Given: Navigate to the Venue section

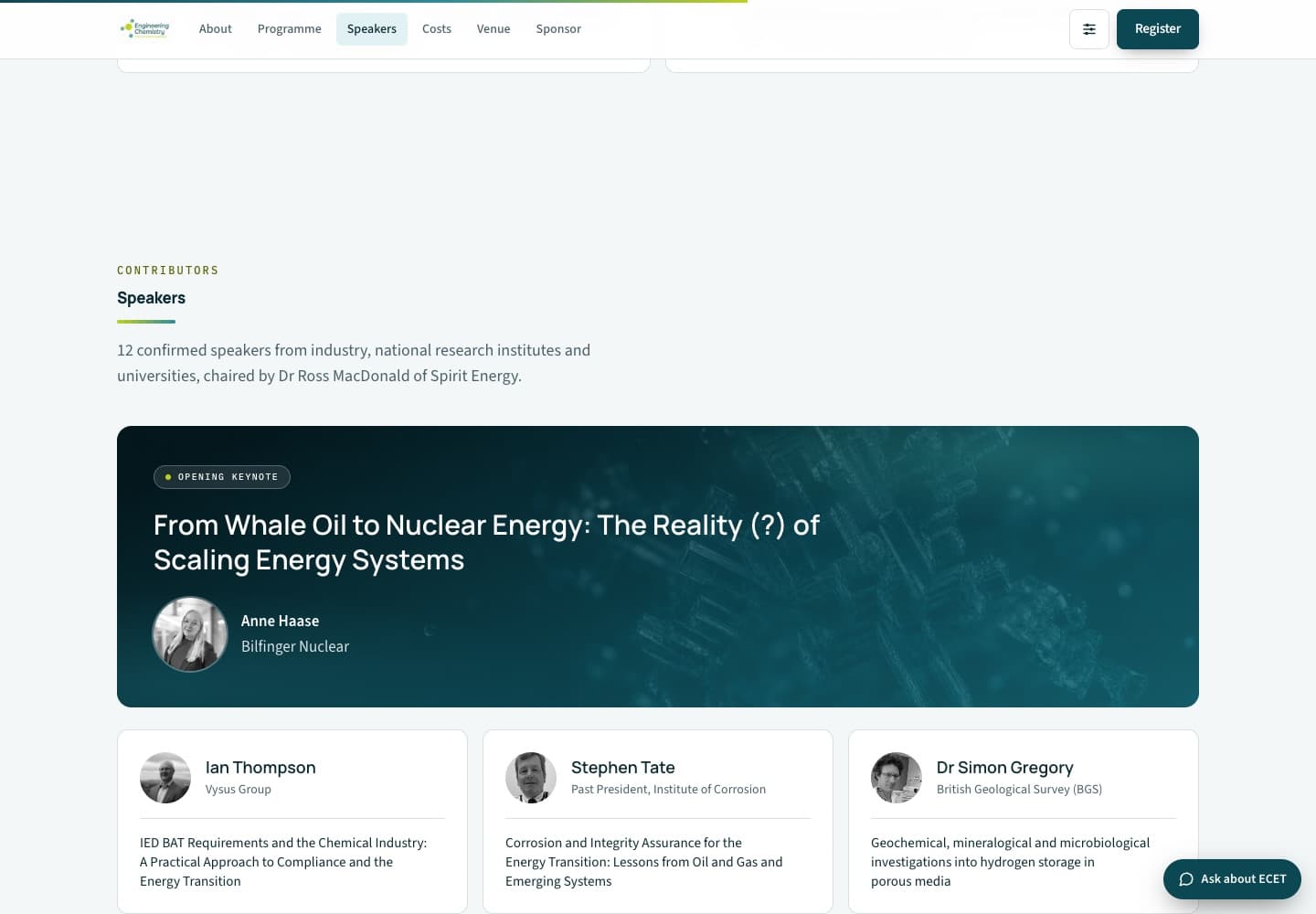Looking at the screenshot, I should click(493, 29).
